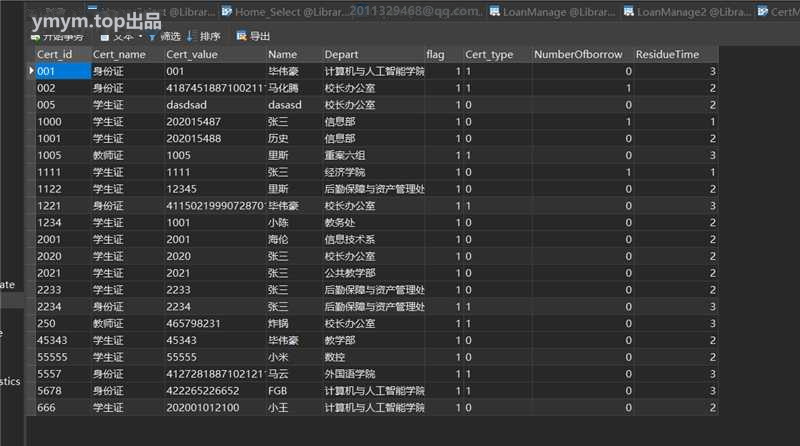Click Depart cell 教学部 in row 45343
Image resolution: width=800 pixels, height=446 pixels.
tap(373, 340)
